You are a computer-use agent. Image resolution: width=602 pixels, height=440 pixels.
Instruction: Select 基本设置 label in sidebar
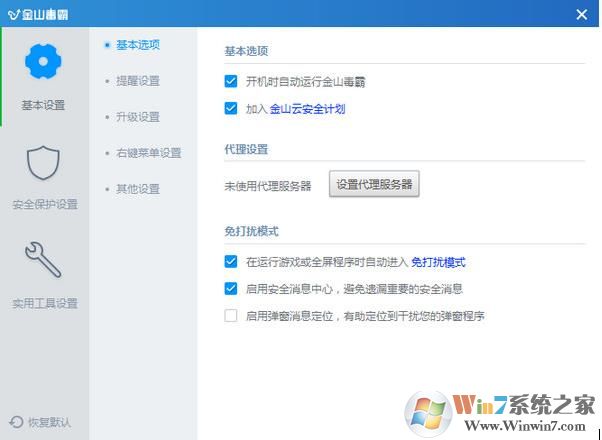[x=43, y=105]
